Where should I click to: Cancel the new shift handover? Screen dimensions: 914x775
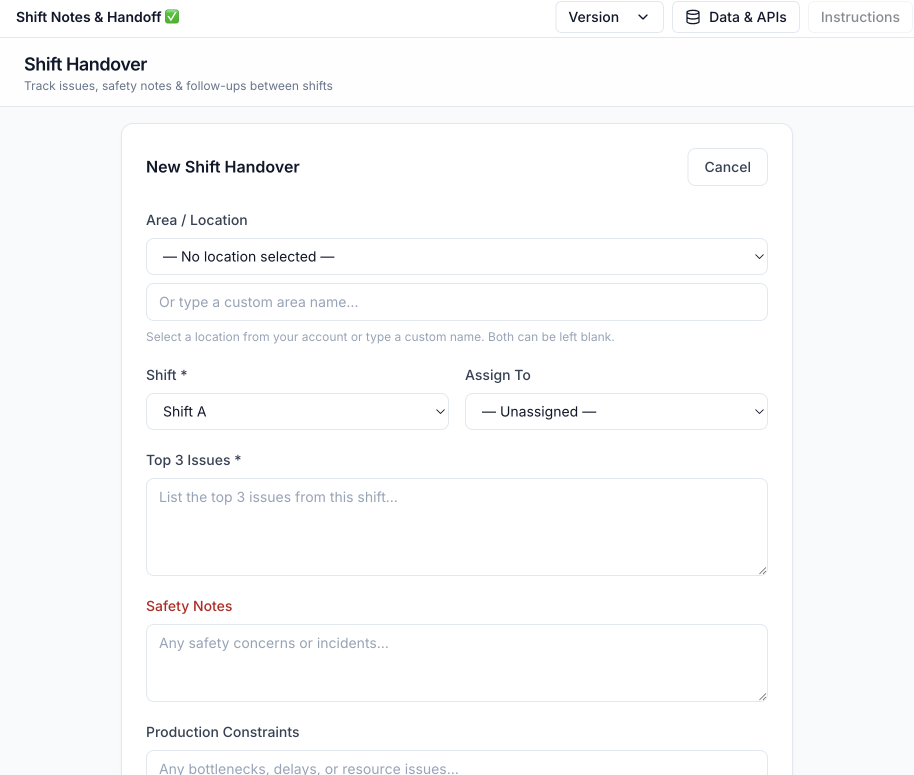click(727, 167)
